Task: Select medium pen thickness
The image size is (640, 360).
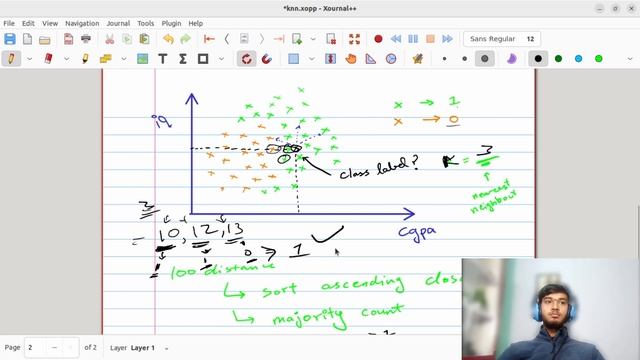Action: click(x=464, y=59)
